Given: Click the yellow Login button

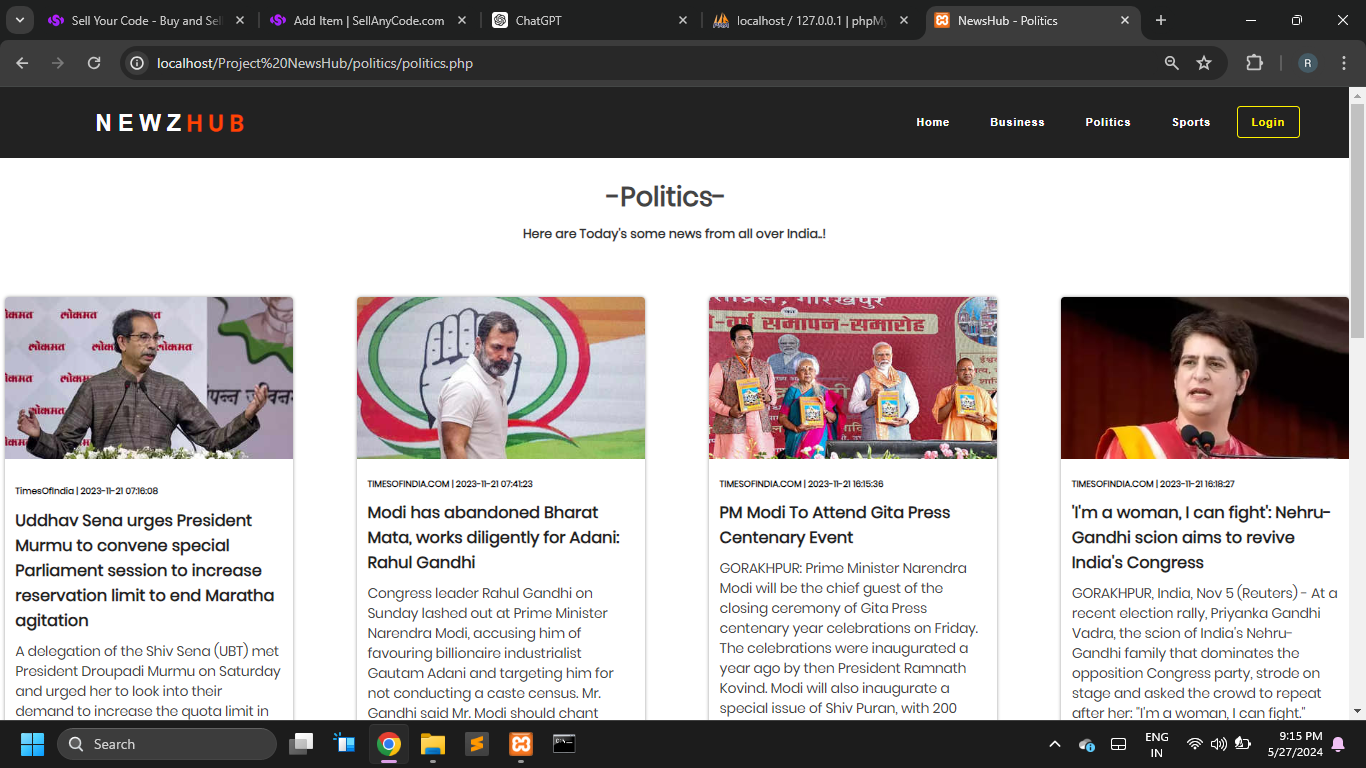Looking at the screenshot, I should click(1268, 122).
